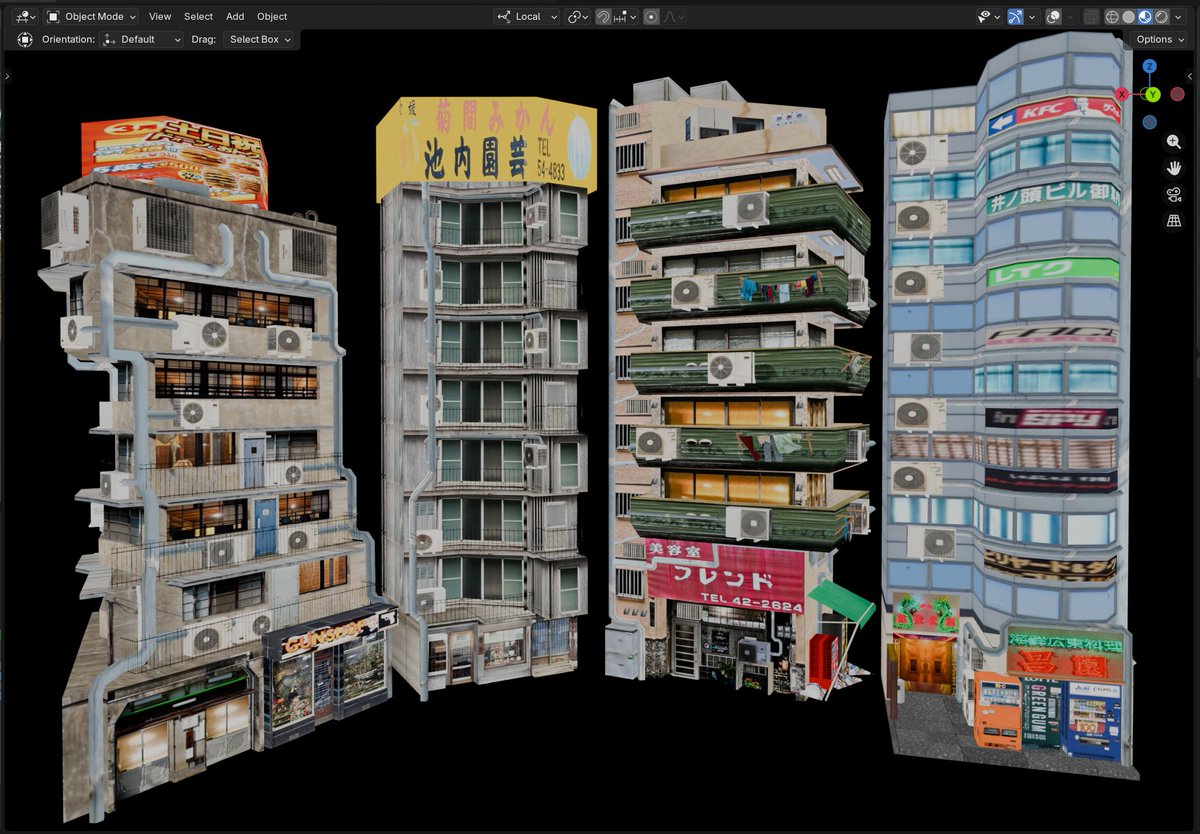
Task: Click the red X axis gizmo handle
Action: [1122, 94]
